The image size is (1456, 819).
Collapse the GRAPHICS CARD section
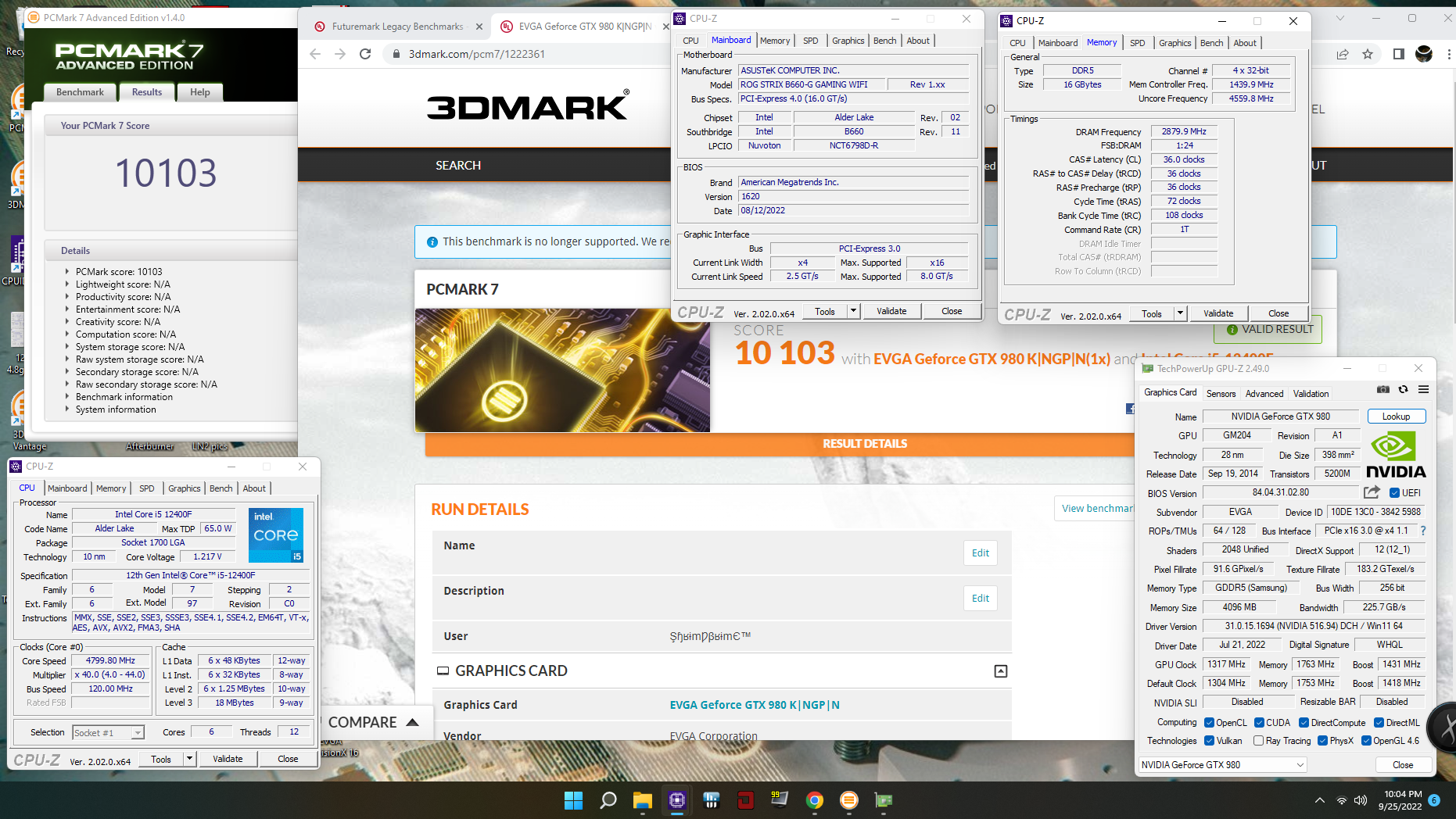click(x=1001, y=671)
